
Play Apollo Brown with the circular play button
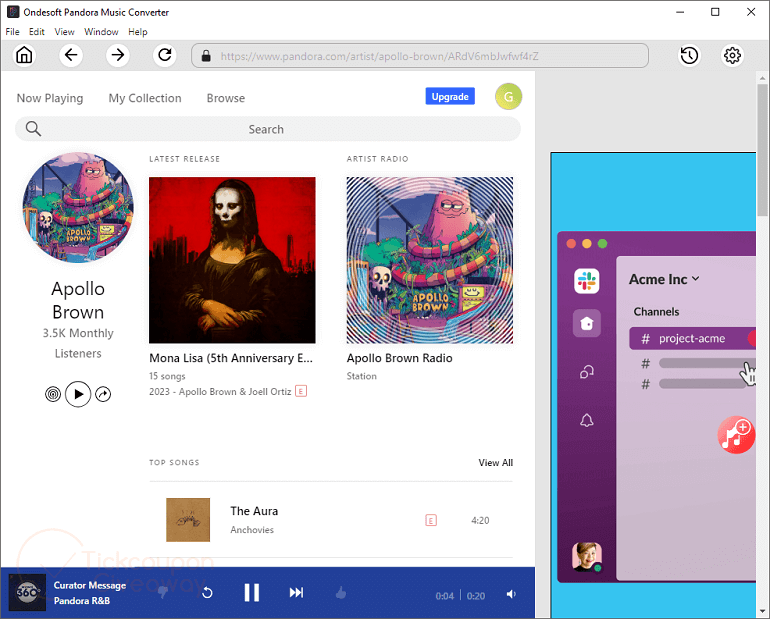click(x=78, y=394)
